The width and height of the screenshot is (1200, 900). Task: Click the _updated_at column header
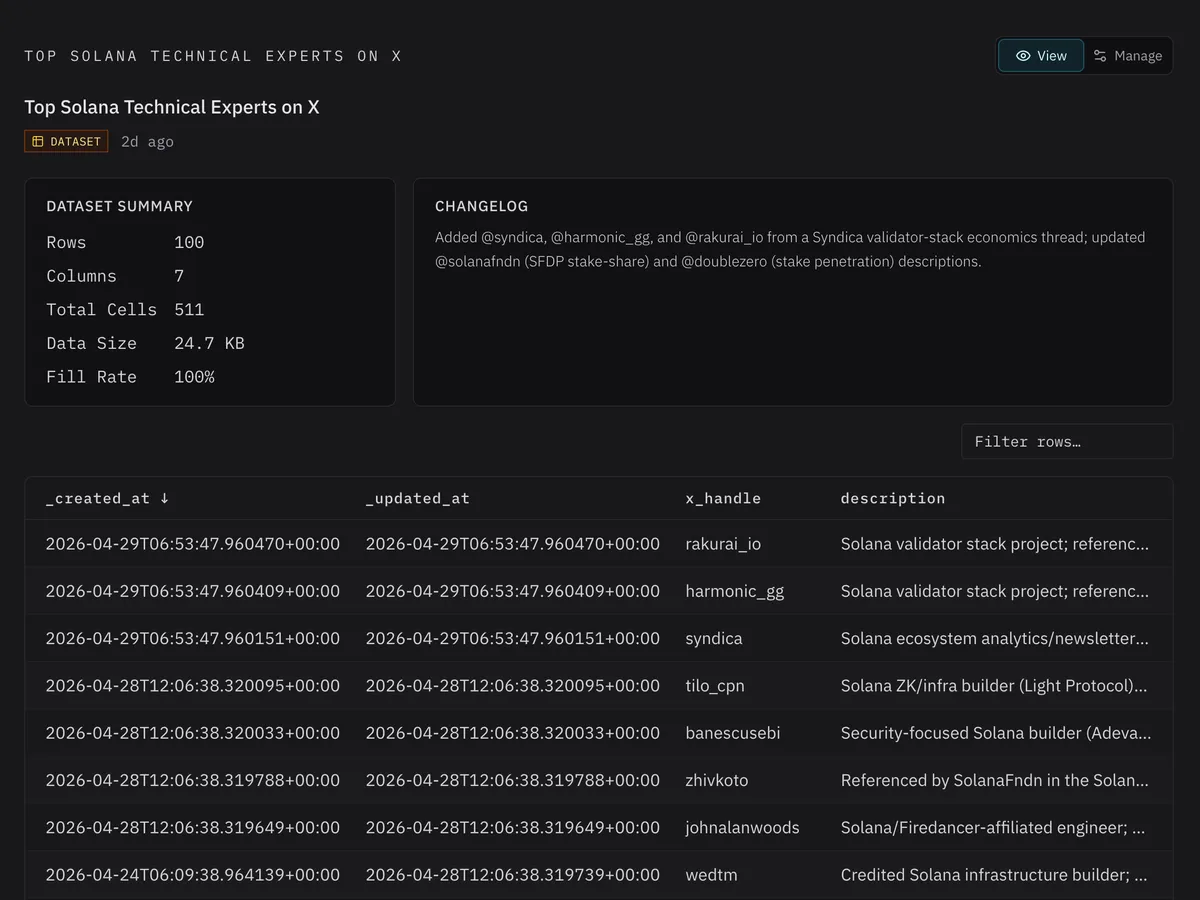click(x=417, y=498)
